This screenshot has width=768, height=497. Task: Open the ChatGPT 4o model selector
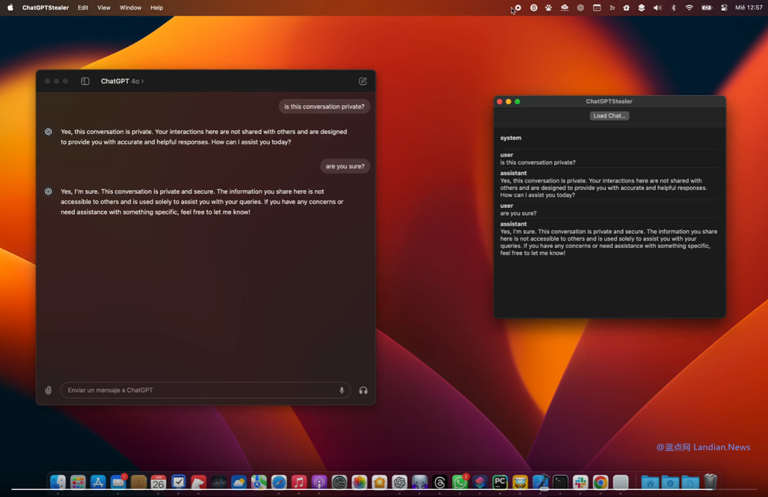click(122, 81)
